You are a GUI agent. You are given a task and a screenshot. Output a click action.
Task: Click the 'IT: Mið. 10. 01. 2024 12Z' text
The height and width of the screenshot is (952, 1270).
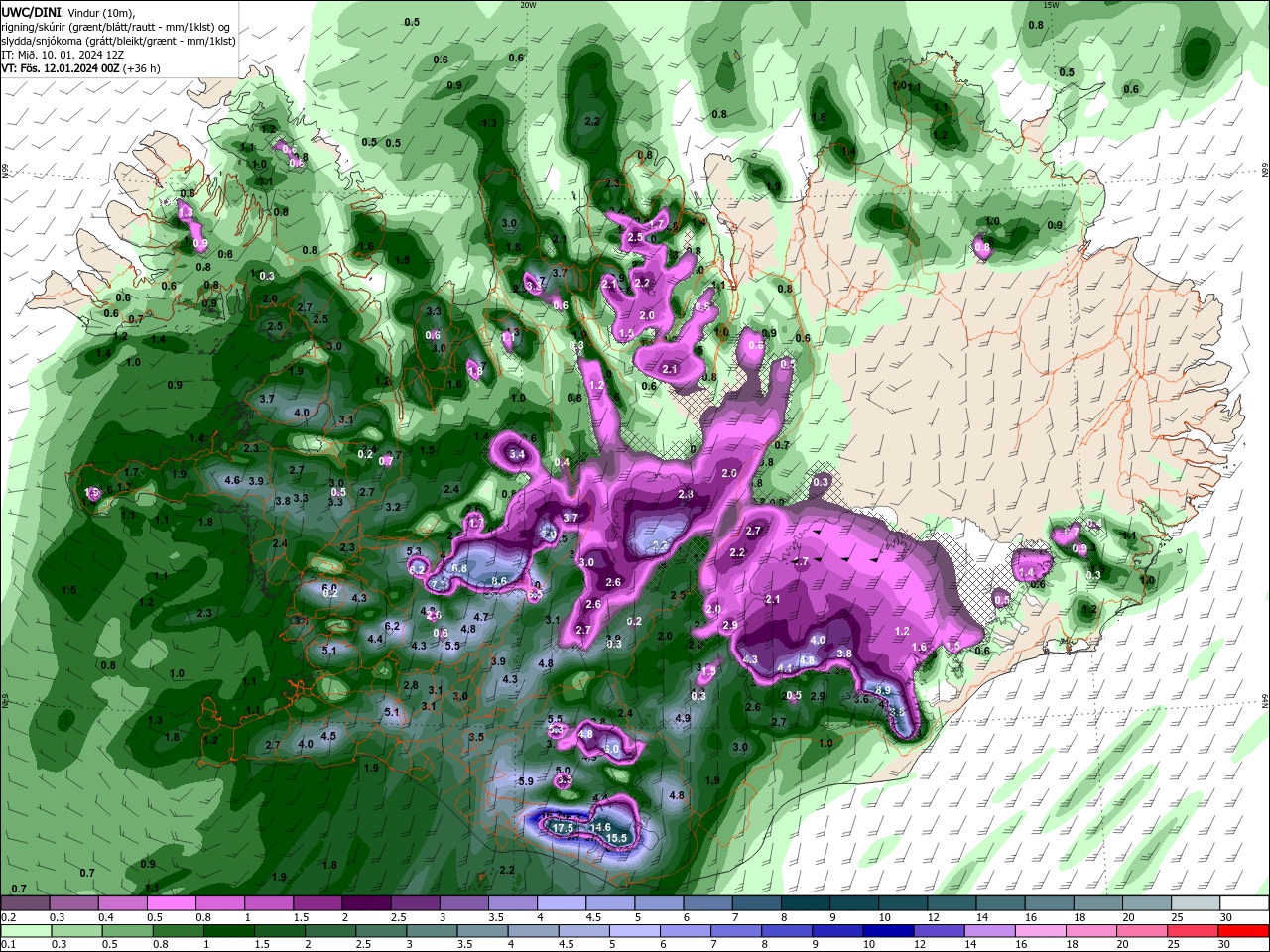pos(63,55)
